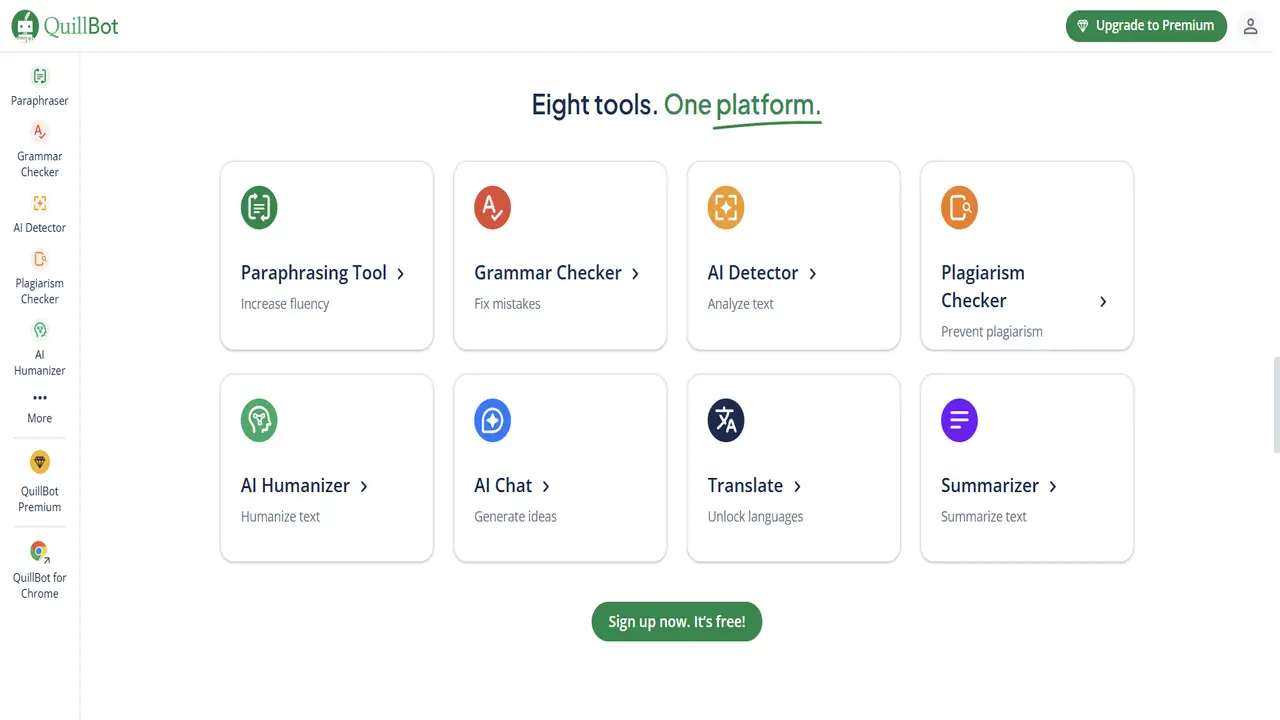Click the chevron next to Plagiarism Checker
The width and height of the screenshot is (1280, 720).
(1103, 301)
